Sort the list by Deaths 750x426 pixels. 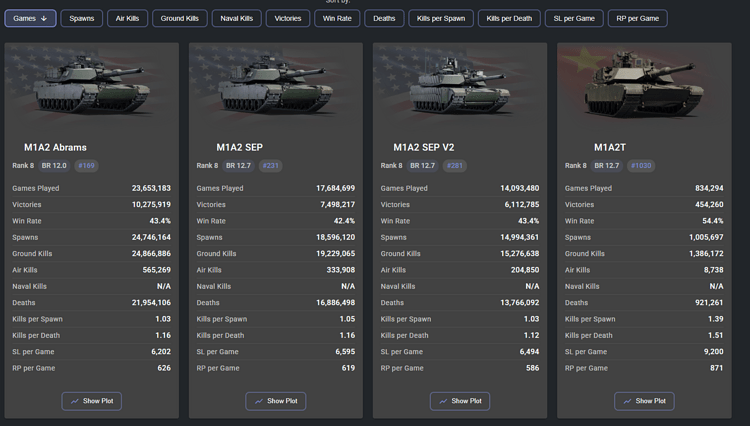(384, 18)
